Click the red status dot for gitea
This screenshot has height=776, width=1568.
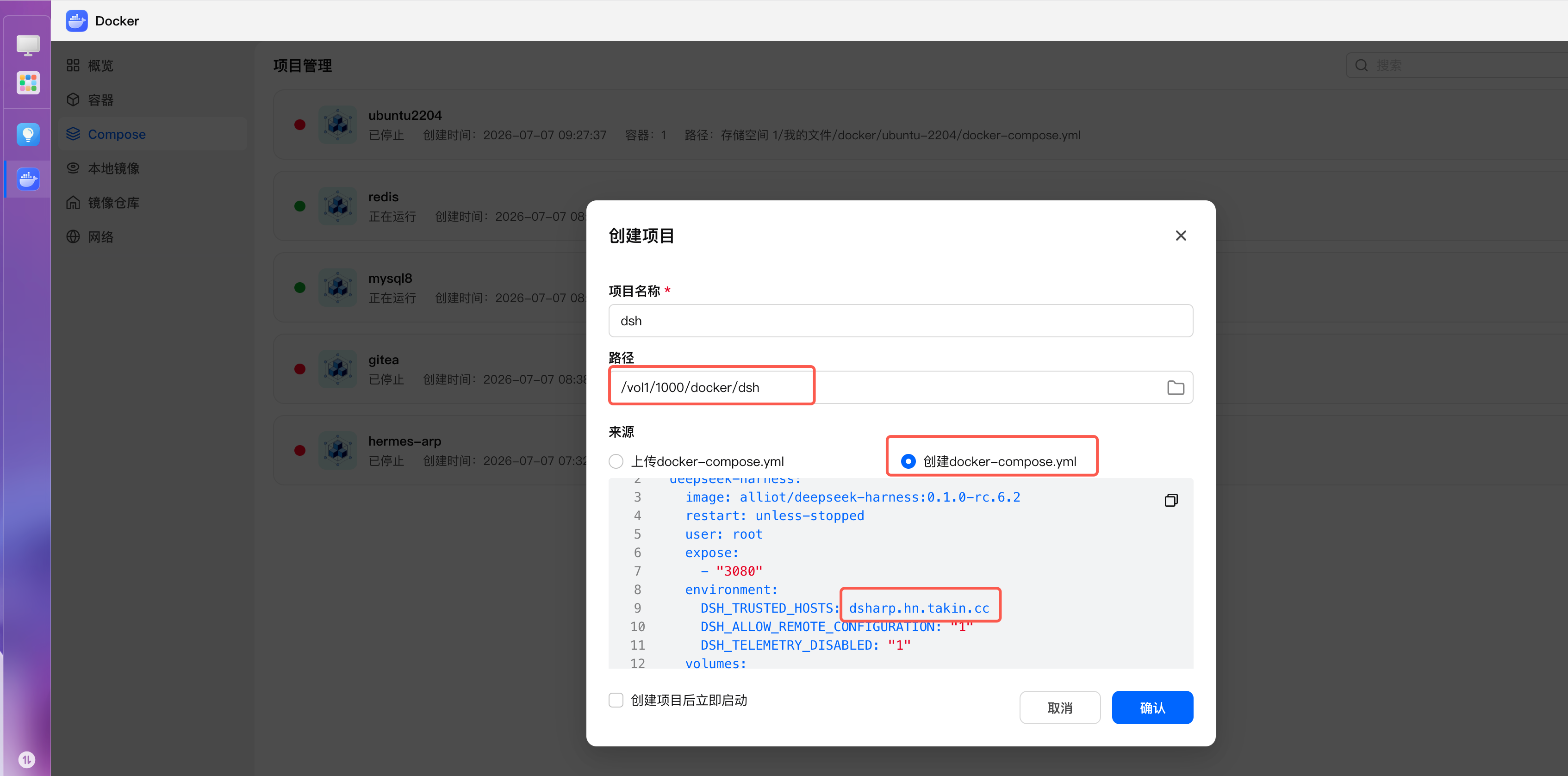(299, 369)
